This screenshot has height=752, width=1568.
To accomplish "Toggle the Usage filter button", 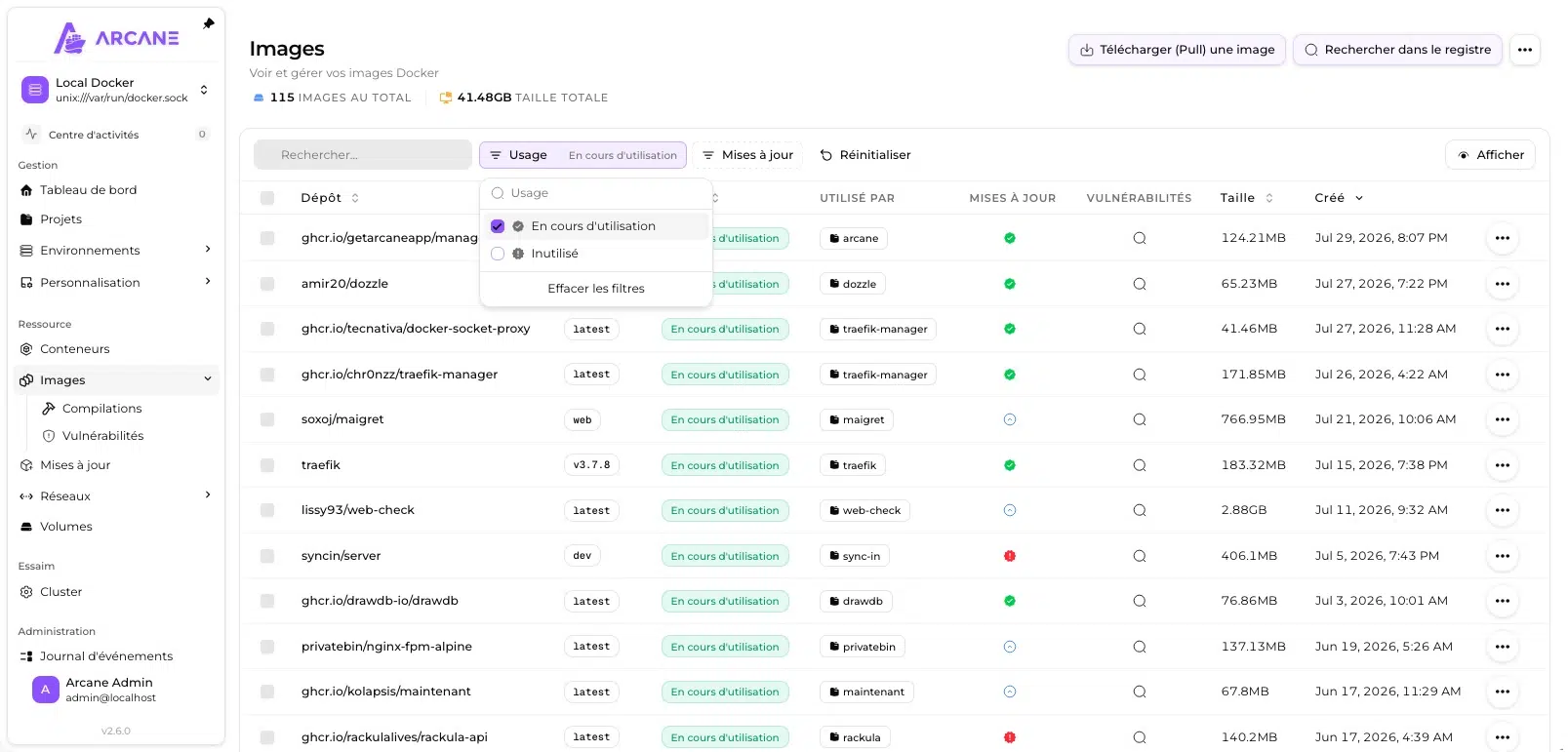I will [583, 155].
